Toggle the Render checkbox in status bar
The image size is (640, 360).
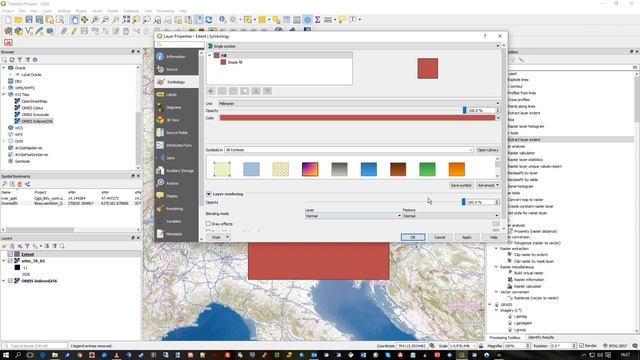[x=582, y=346]
